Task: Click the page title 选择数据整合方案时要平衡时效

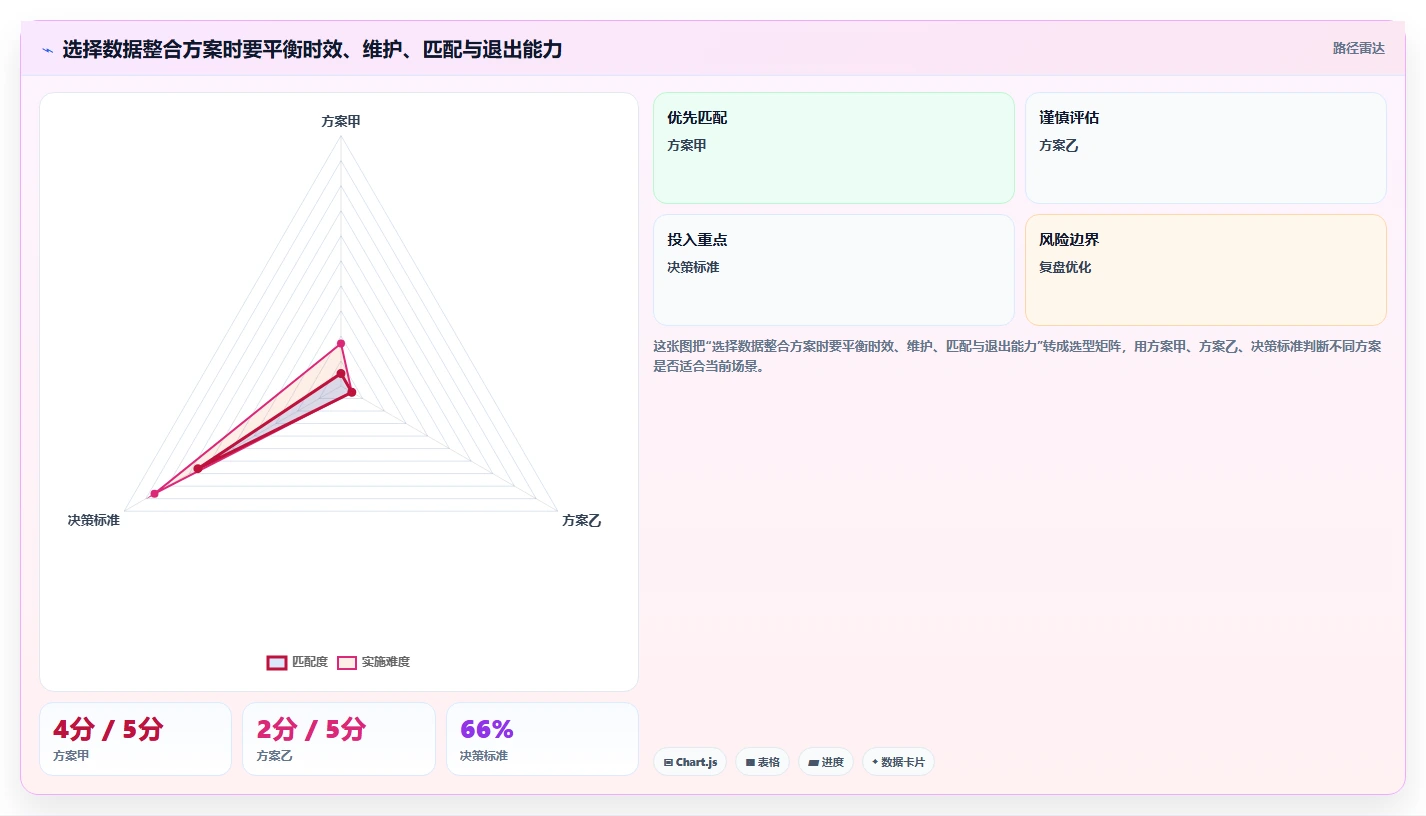Action: tap(312, 49)
